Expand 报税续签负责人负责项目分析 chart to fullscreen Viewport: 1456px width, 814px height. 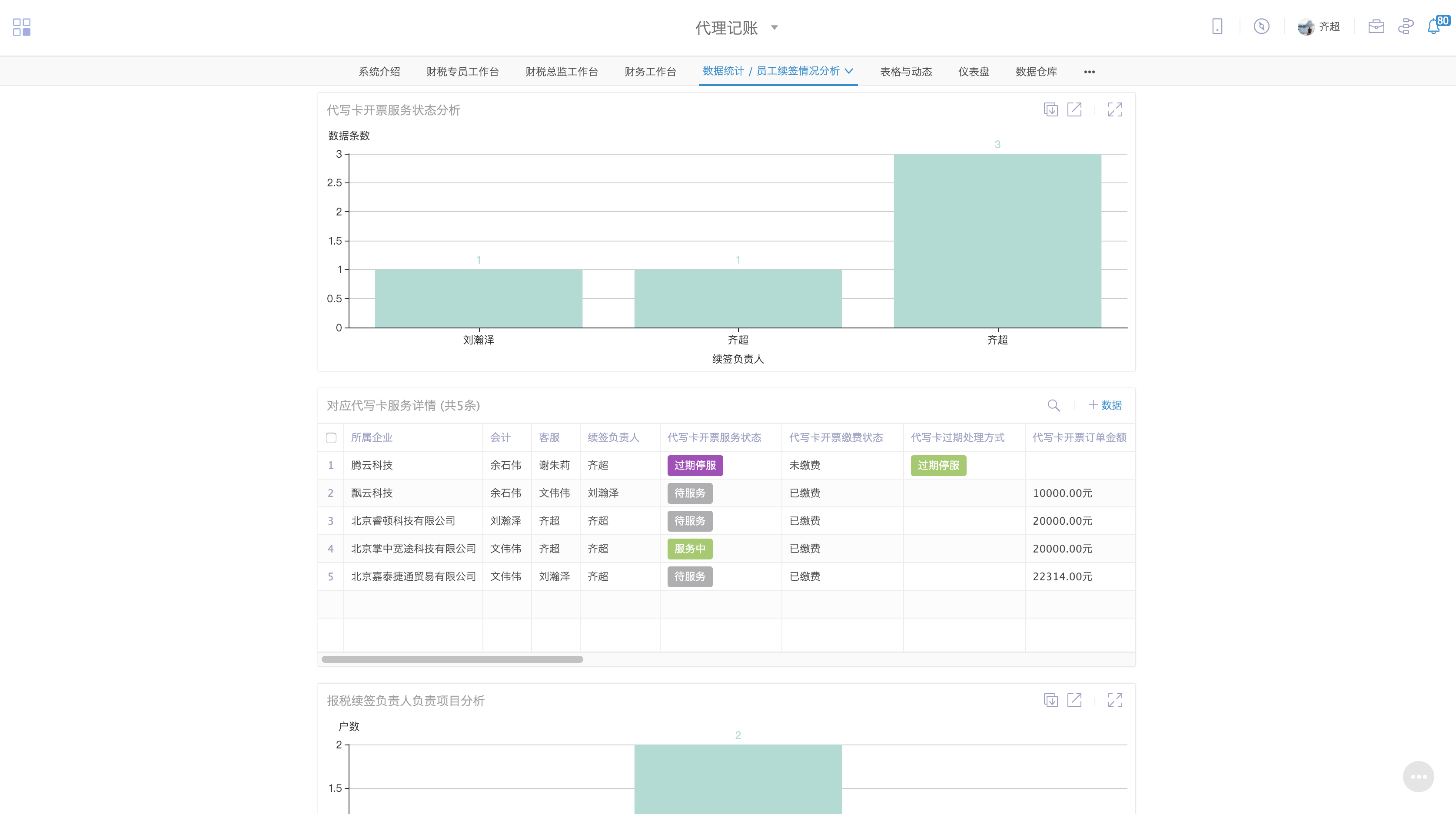[1115, 700]
